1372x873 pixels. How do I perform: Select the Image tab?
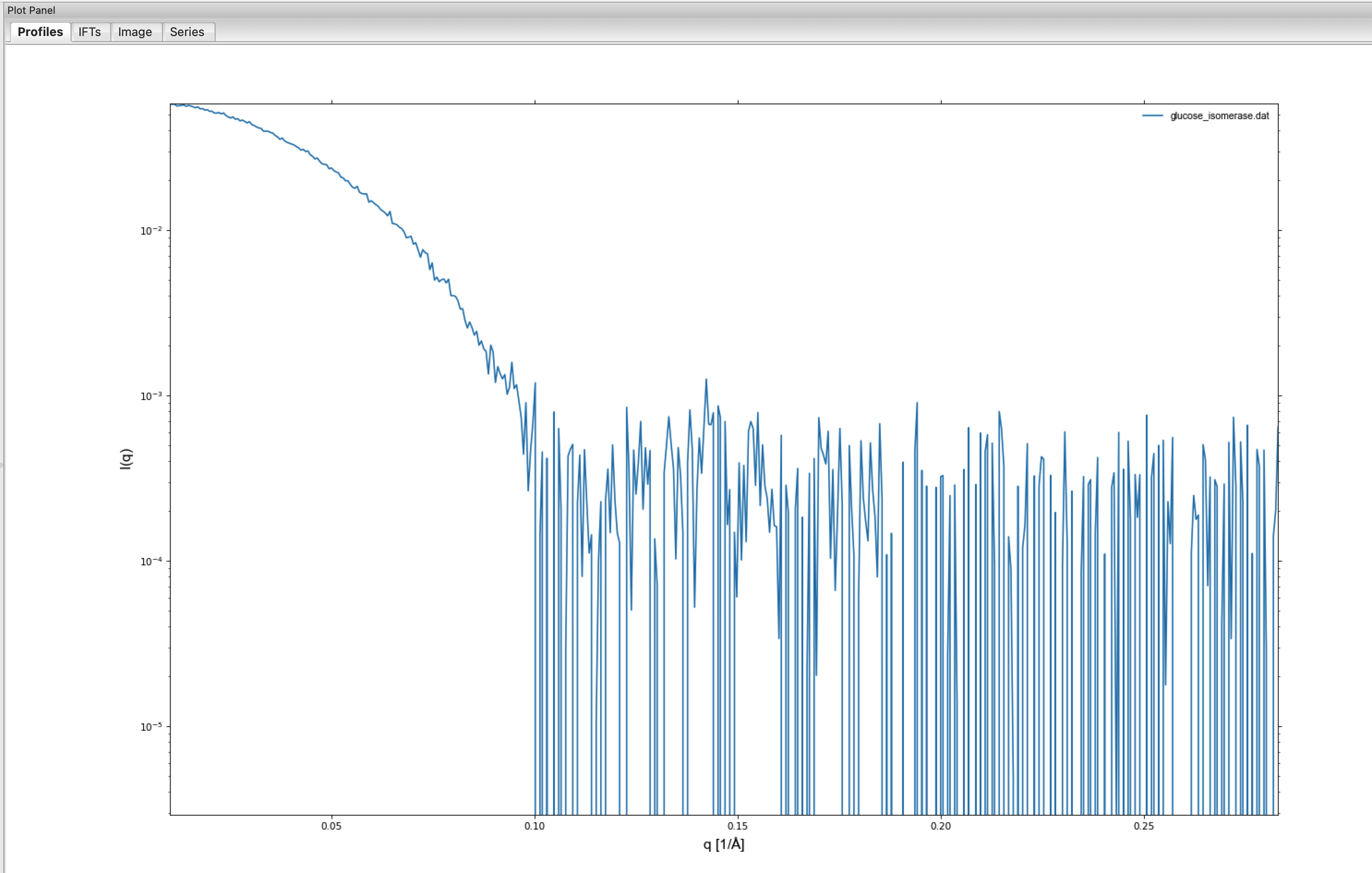pos(135,32)
